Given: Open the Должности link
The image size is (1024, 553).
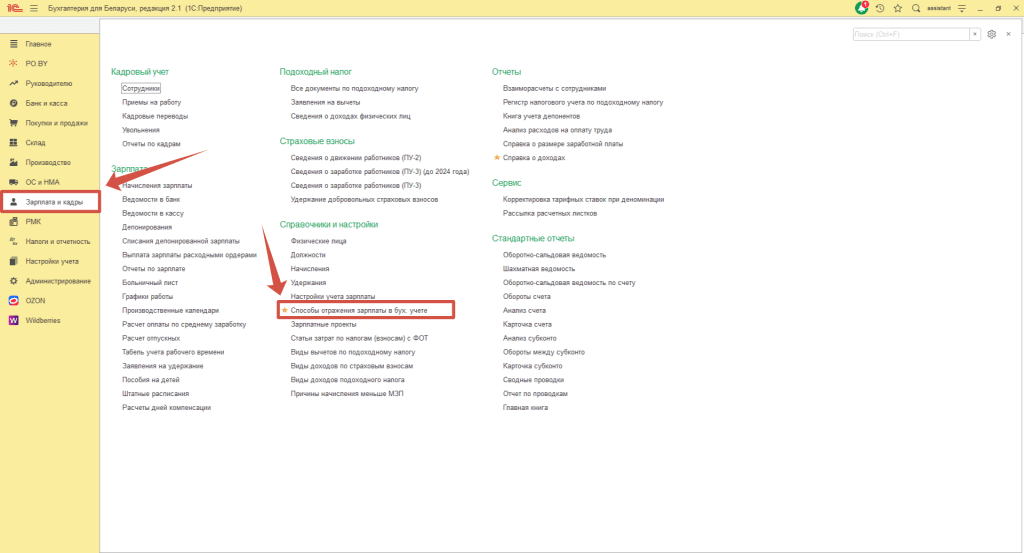Looking at the screenshot, I should (x=308, y=255).
